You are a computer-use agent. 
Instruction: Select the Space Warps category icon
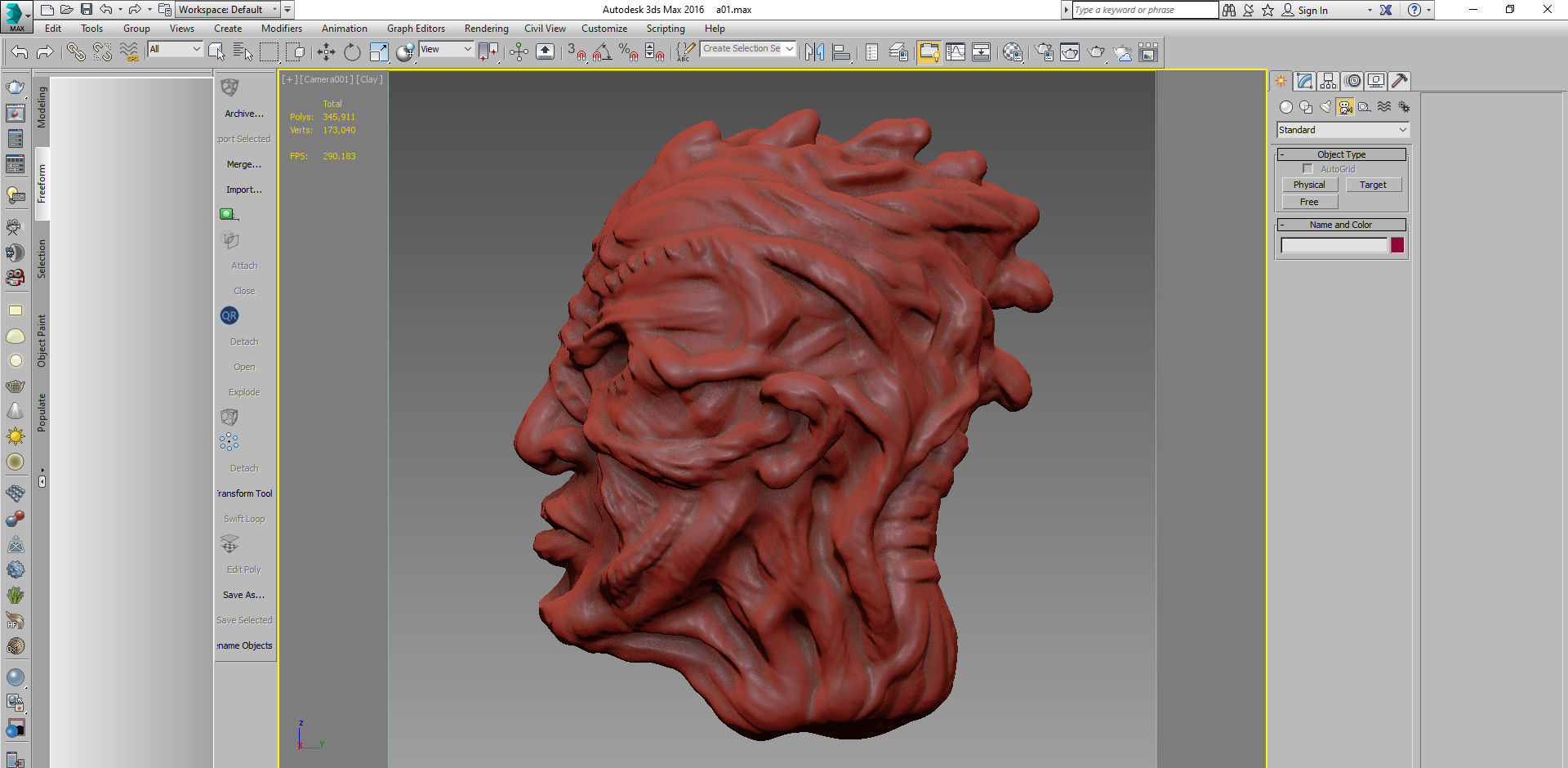[1384, 107]
